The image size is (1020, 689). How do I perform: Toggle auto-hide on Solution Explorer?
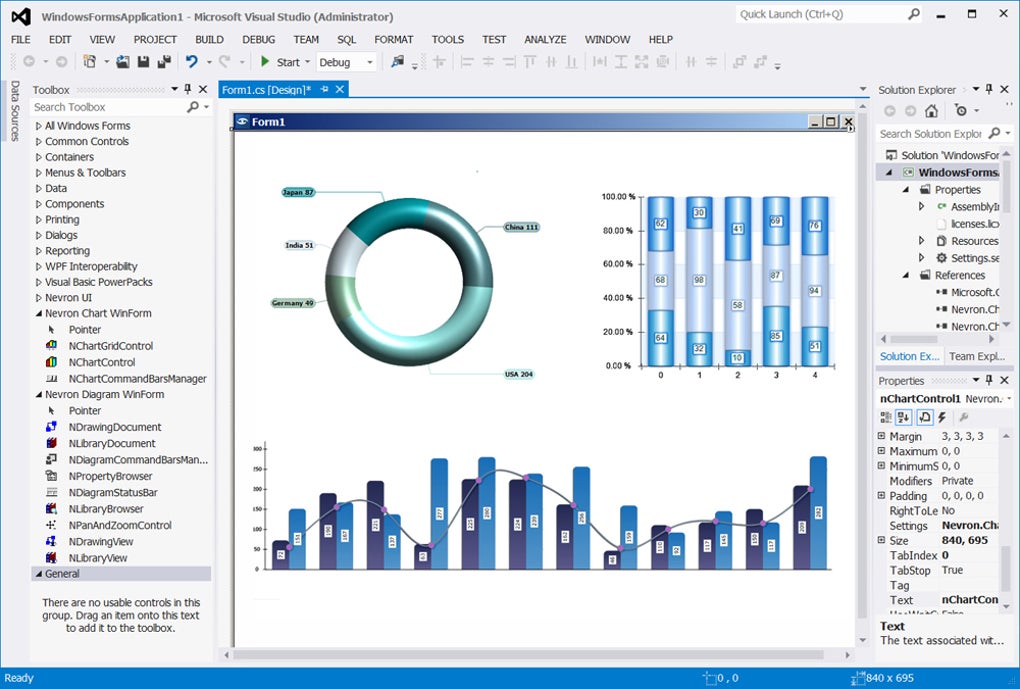(x=989, y=89)
